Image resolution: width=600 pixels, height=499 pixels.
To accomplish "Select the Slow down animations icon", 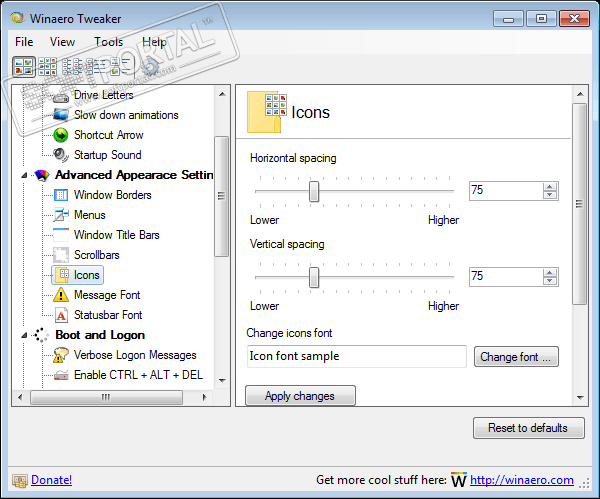I will pos(60,115).
